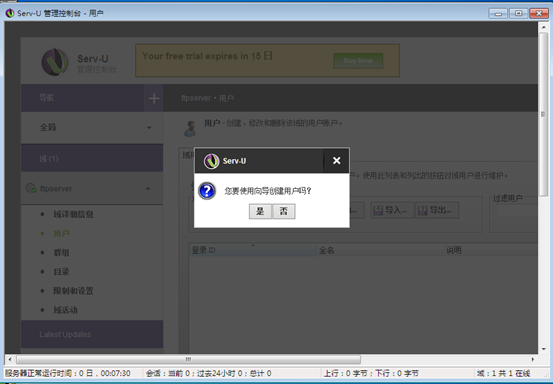Click the Latest Updates header

click(x=92, y=334)
